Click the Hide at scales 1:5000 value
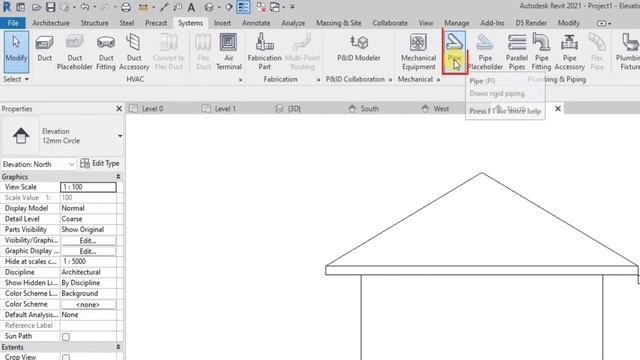The width and height of the screenshot is (640, 360). (88, 262)
